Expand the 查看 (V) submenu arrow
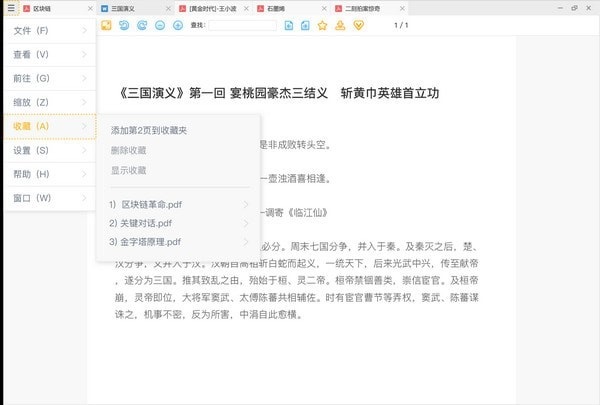Viewport: 600px width, 405px height. coord(85,55)
